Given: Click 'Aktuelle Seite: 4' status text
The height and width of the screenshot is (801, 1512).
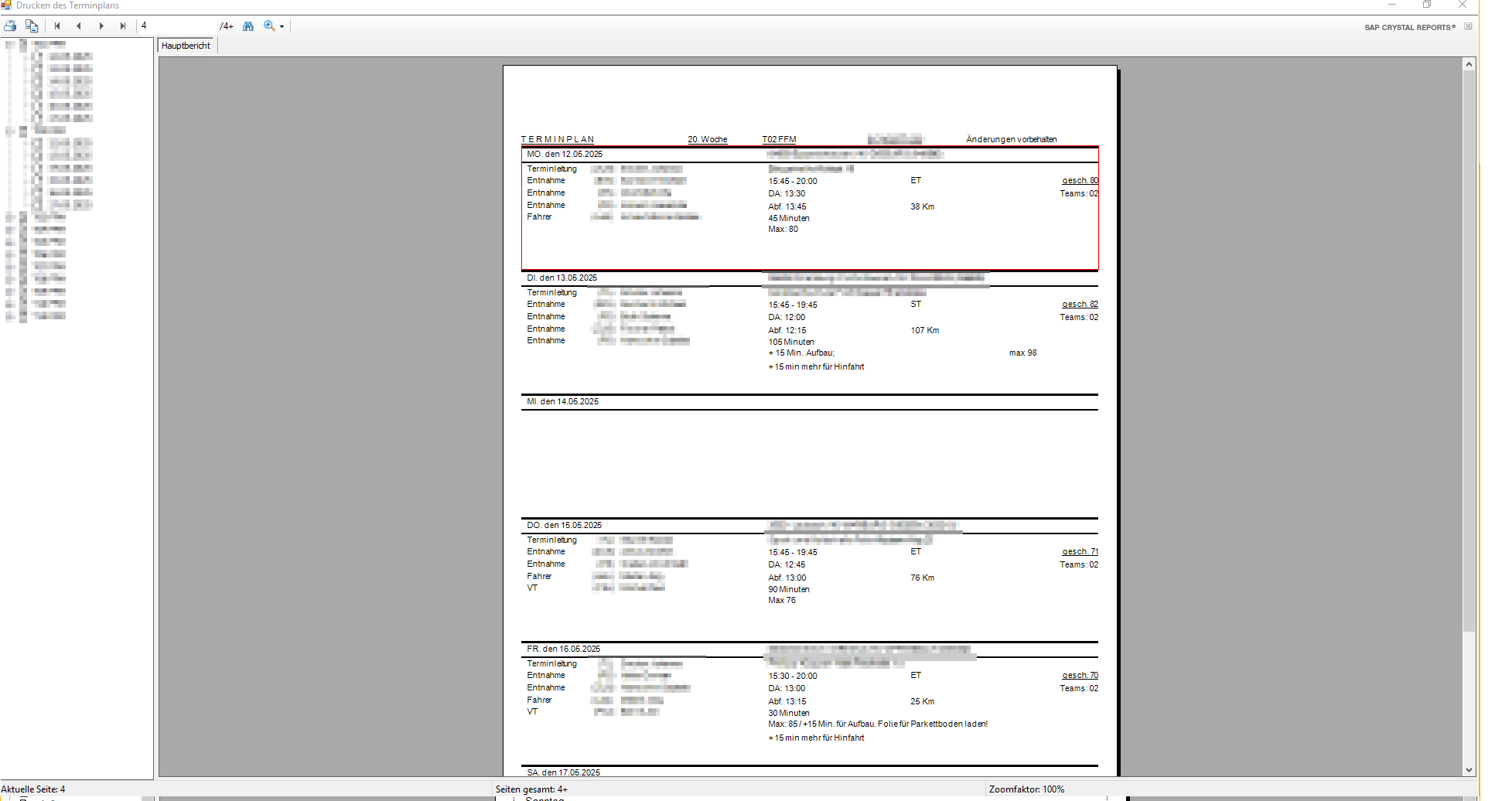Looking at the screenshot, I should click(33, 789).
